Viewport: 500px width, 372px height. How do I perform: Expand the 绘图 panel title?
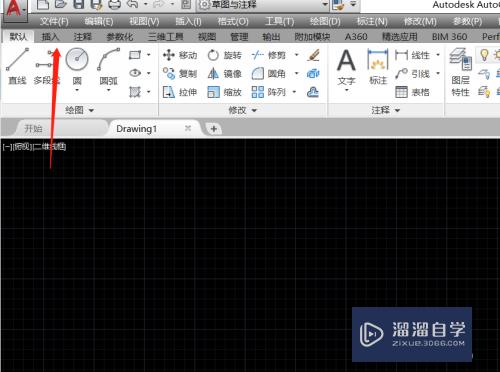coord(79,110)
